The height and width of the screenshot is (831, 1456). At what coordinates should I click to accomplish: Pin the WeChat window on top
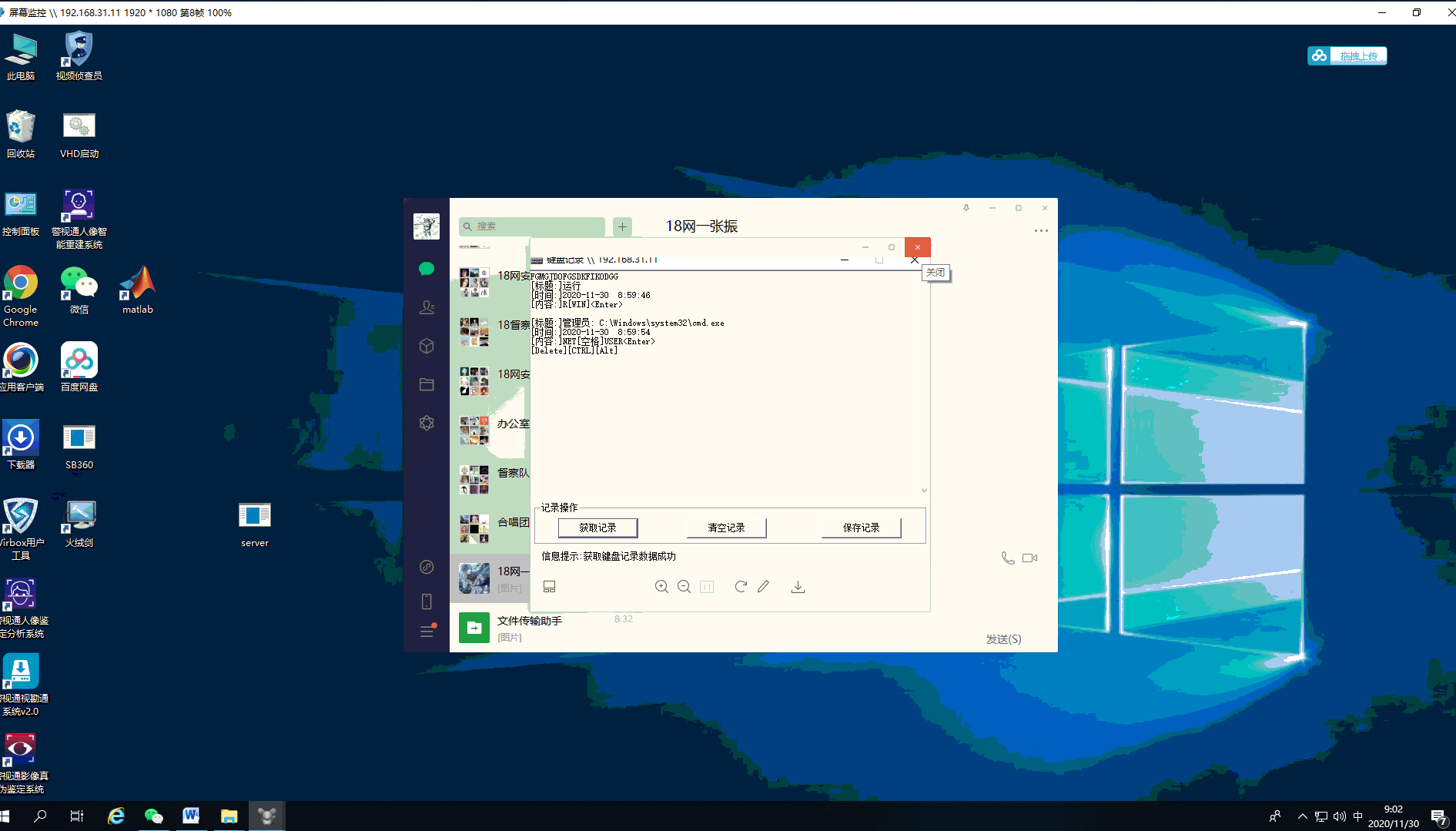(x=966, y=208)
